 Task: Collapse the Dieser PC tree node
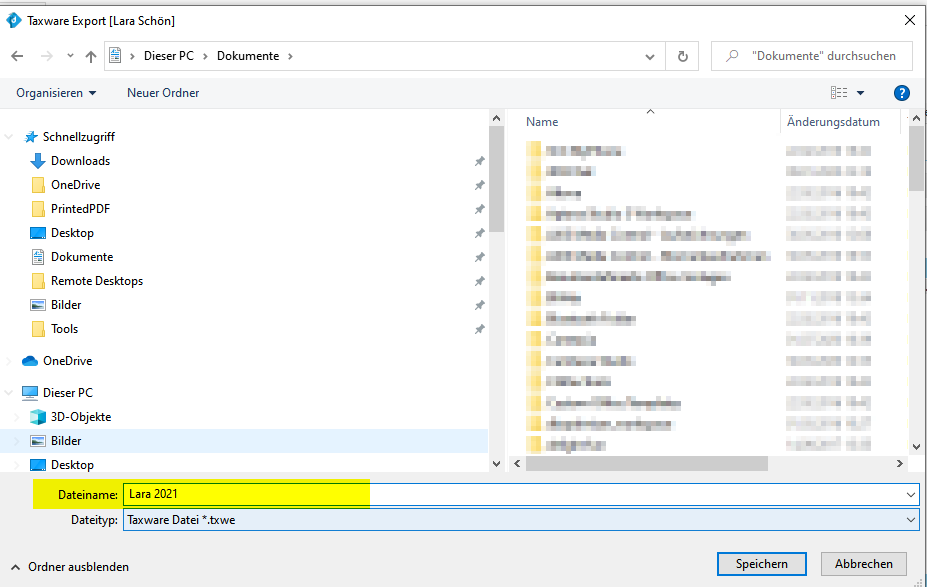click(x=11, y=393)
